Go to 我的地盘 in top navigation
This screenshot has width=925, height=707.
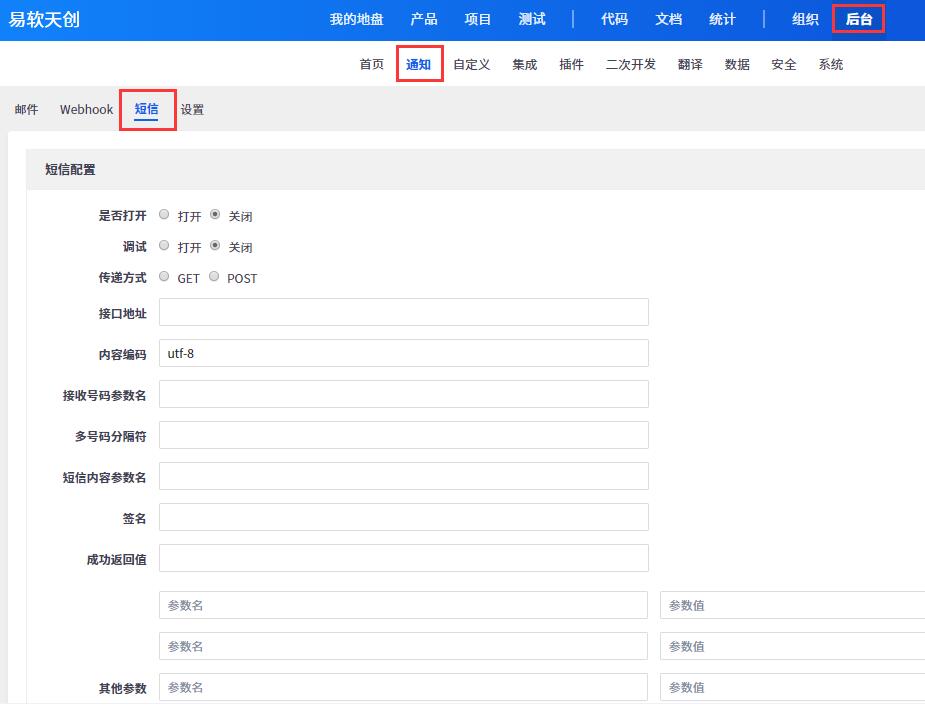tap(356, 19)
